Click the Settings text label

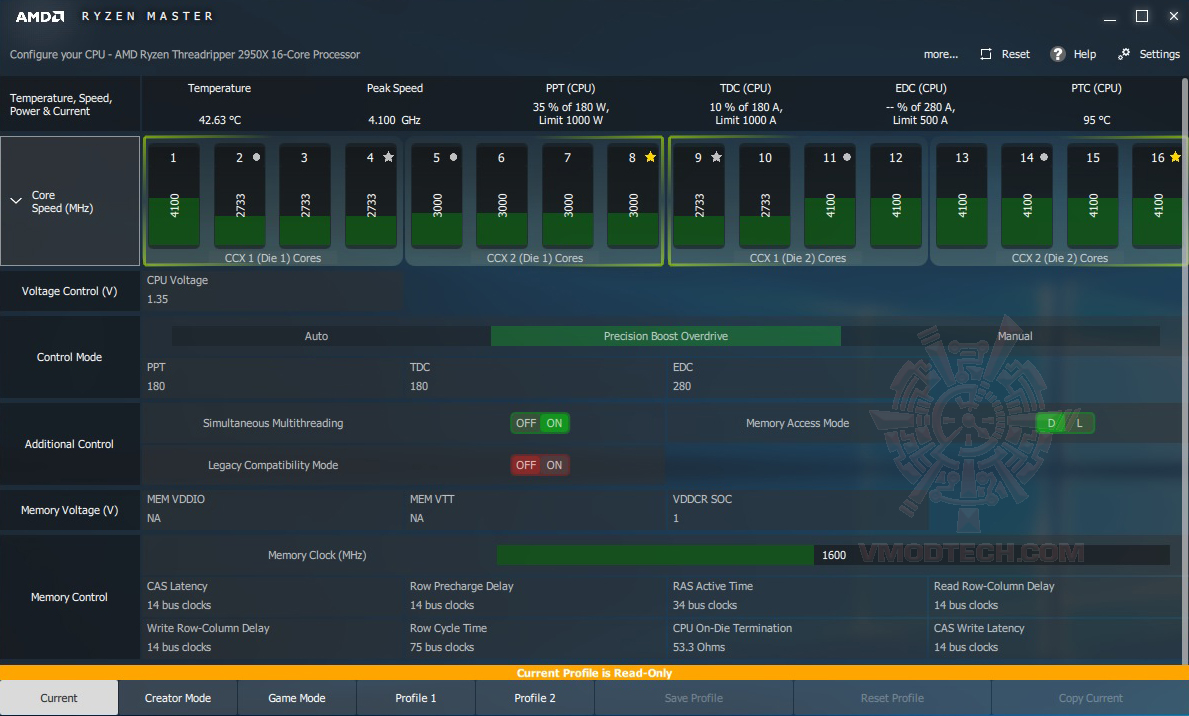click(1159, 54)
